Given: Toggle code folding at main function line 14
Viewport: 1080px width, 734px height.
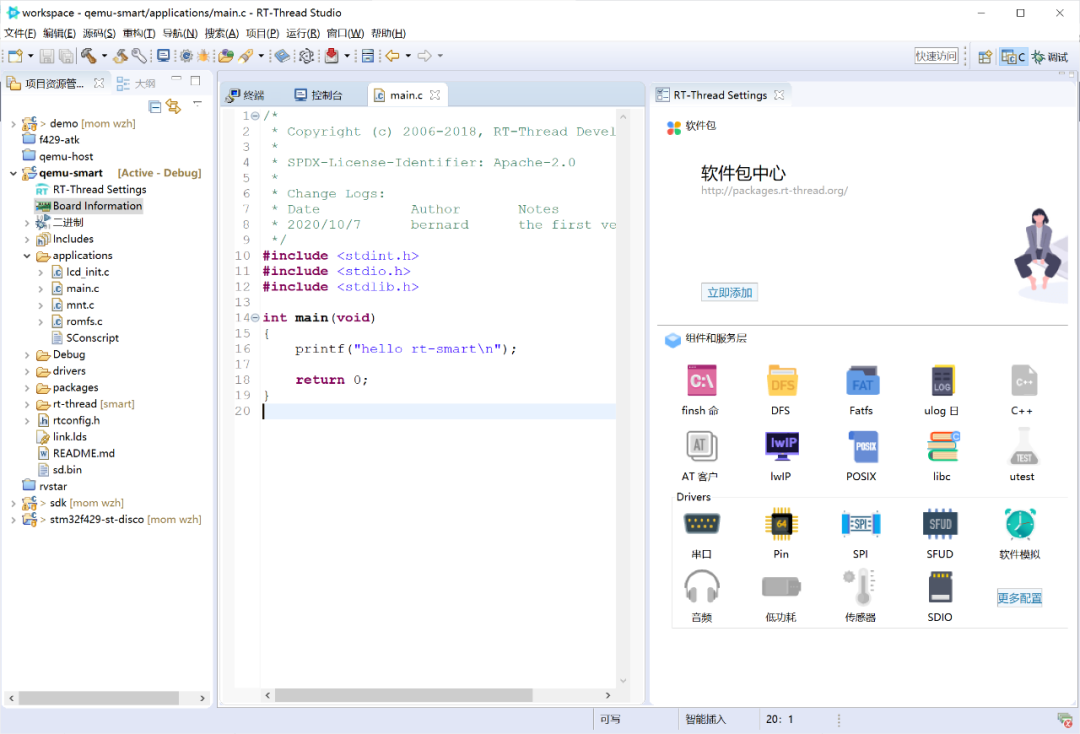Looking at the screenshot, I should point(256,317).
